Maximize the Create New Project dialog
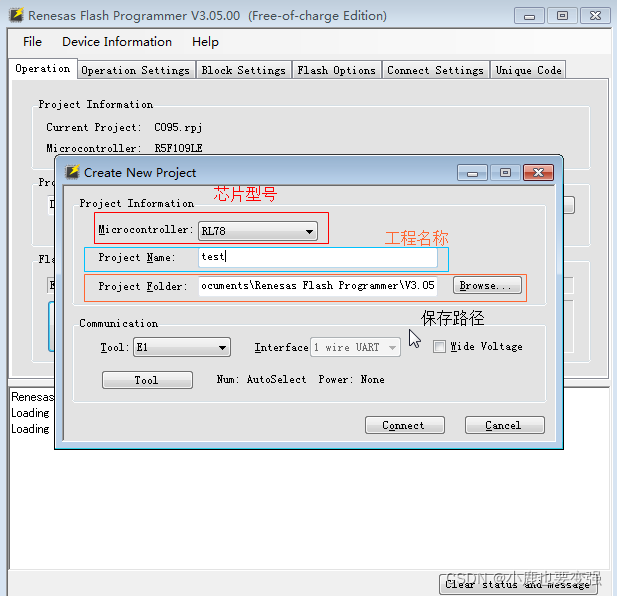 click(505, 173)
